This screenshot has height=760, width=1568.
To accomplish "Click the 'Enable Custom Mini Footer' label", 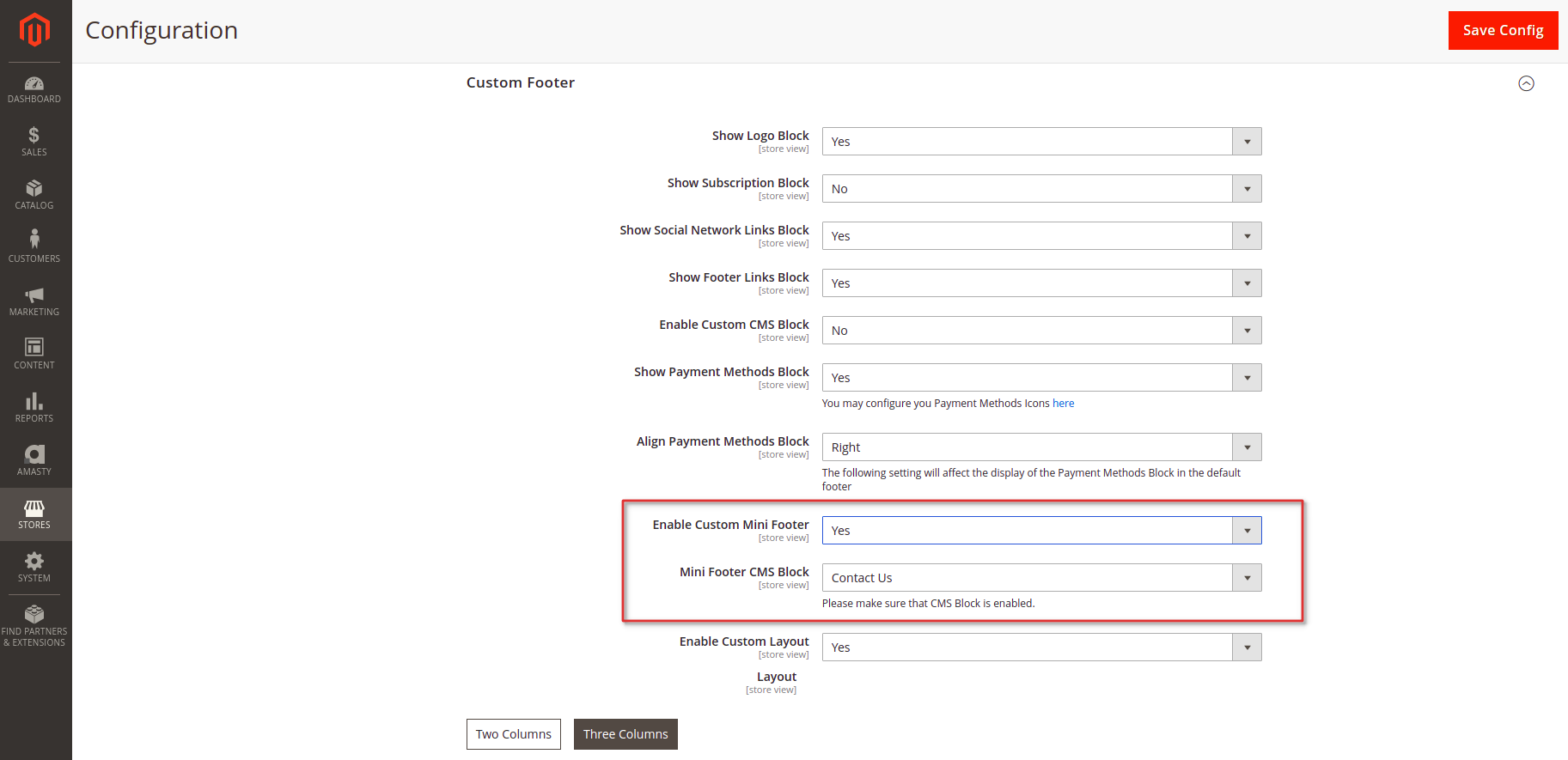I will click(730, 525).
